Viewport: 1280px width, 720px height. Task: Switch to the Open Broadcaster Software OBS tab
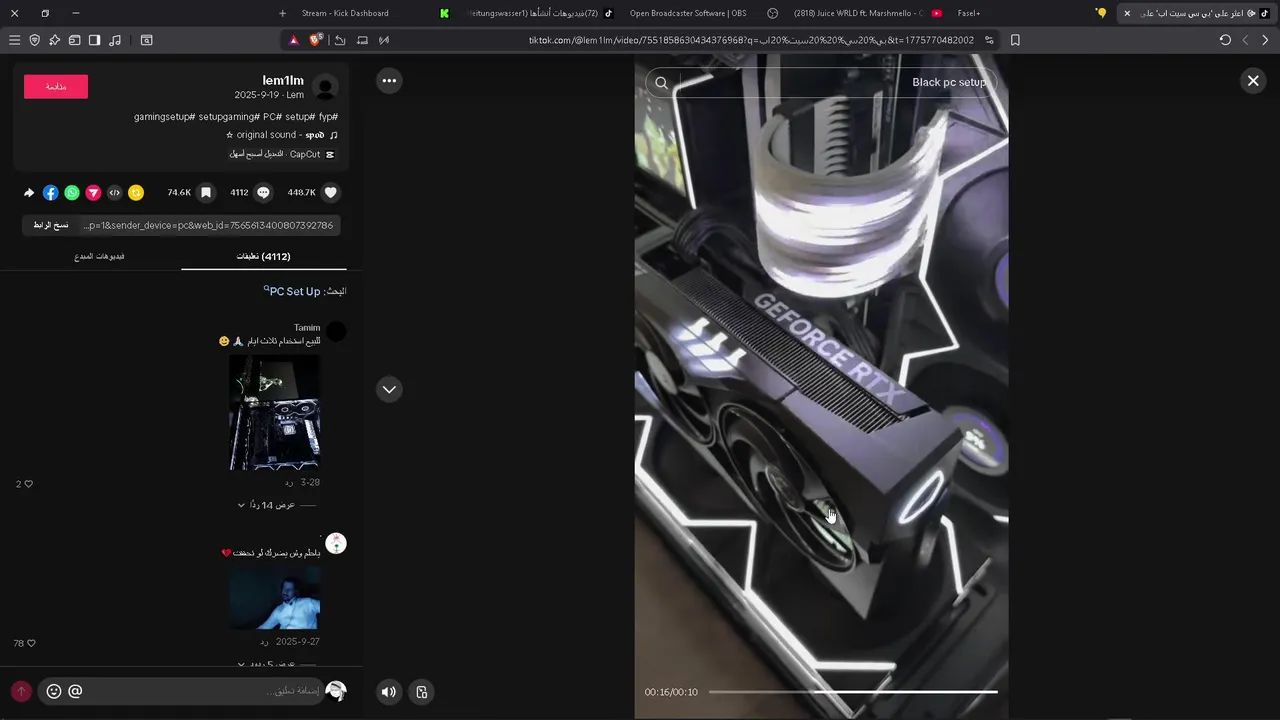point(688,13)
